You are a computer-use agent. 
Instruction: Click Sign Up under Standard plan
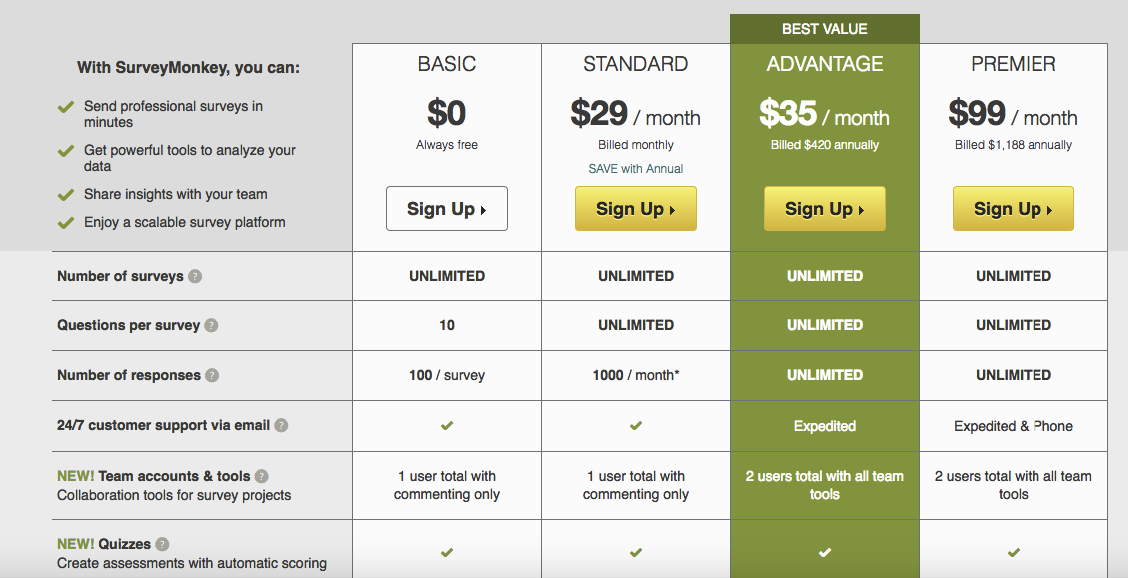636,209
